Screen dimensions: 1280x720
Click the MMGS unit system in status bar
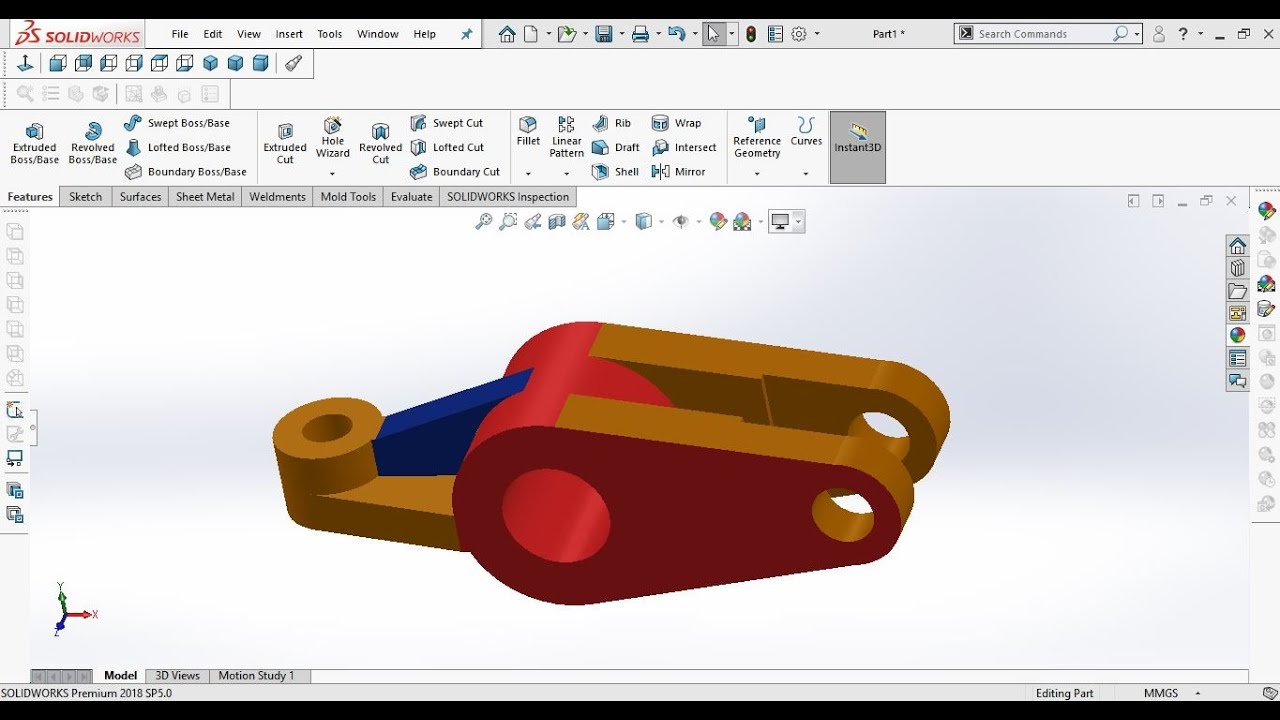click(1161, 693)
